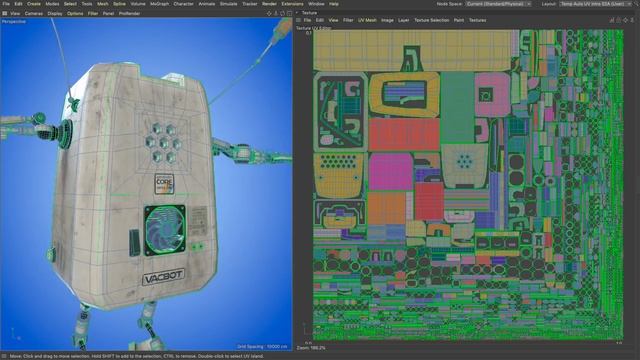Click the second Texture editor top-right icon

coord(619,20)
